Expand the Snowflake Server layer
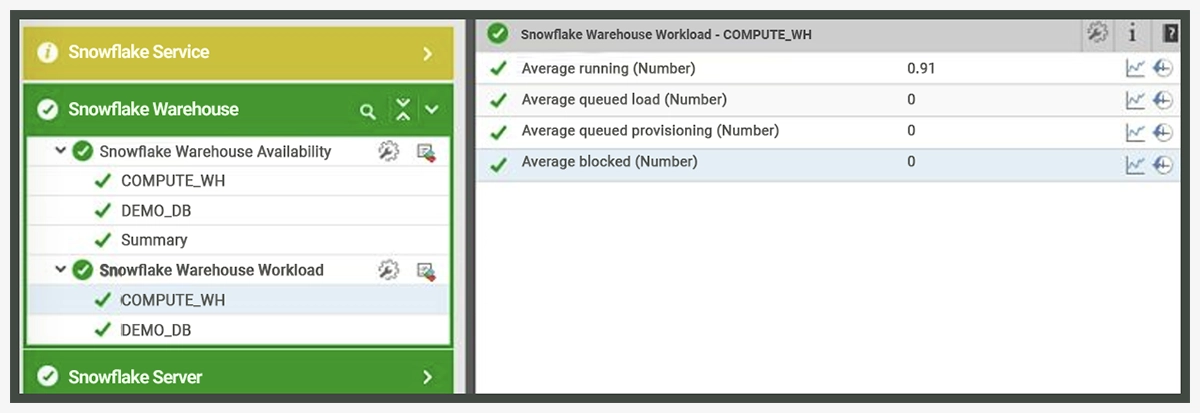This screenshot has width=1200, height=413. point(427,377)
